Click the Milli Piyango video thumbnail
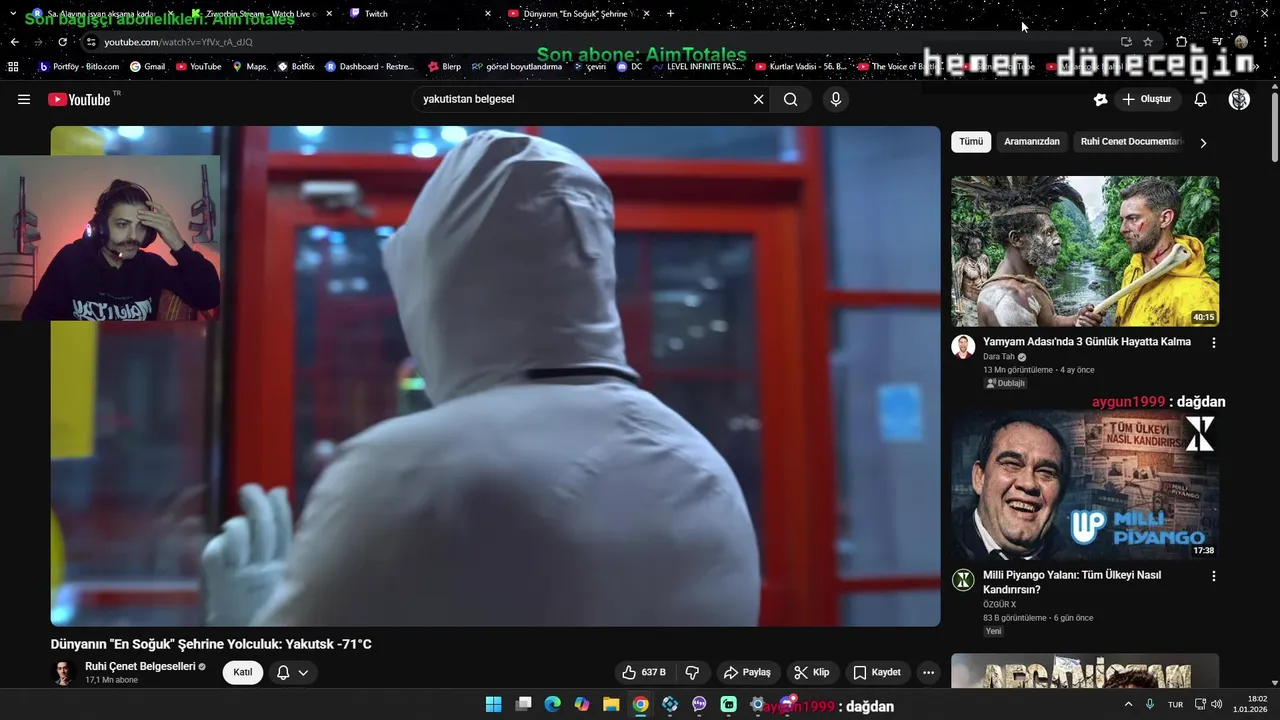The image size is (1280, 720). (1085, 485)
